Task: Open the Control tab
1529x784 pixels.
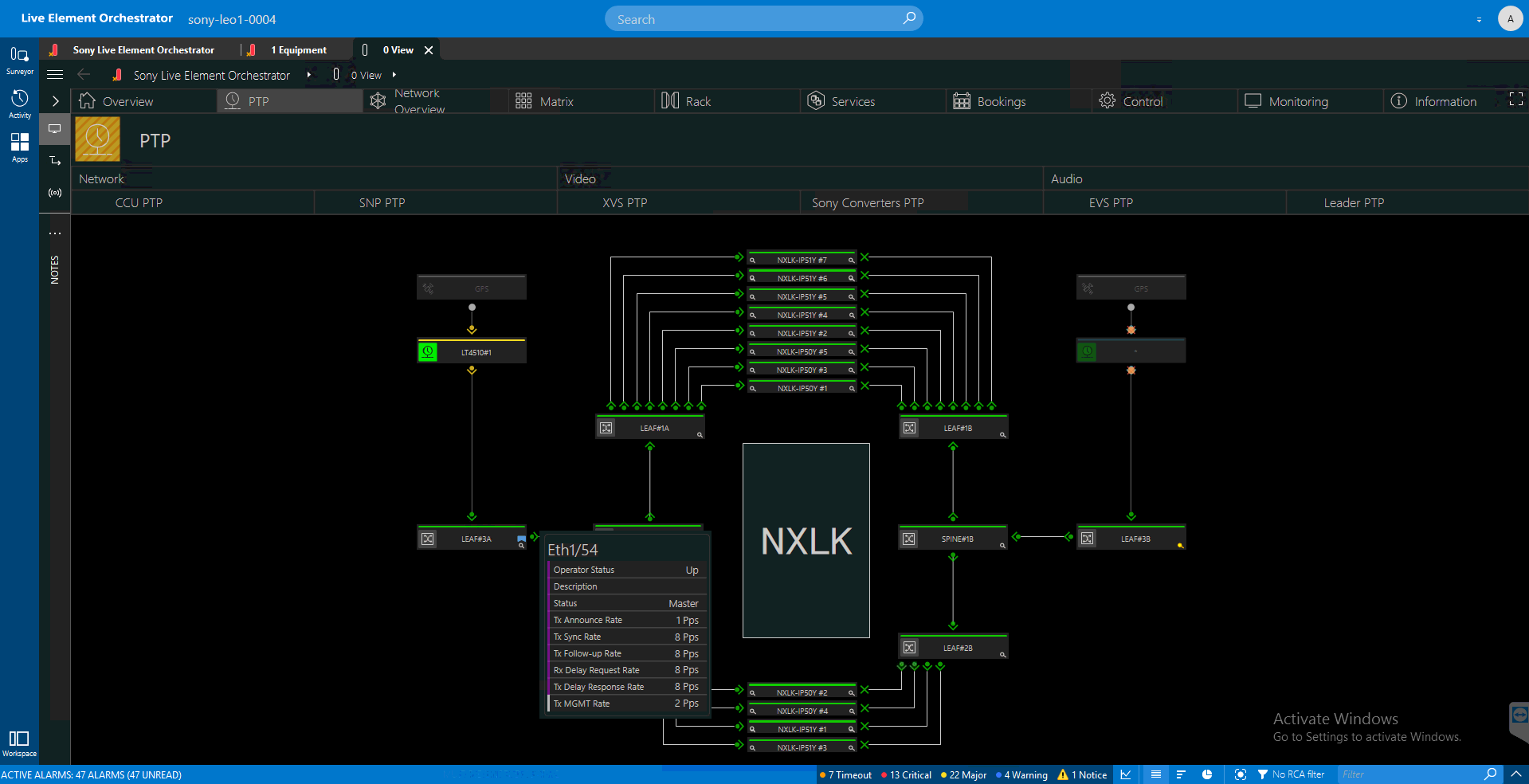Action: click(x=1164, y=101)
